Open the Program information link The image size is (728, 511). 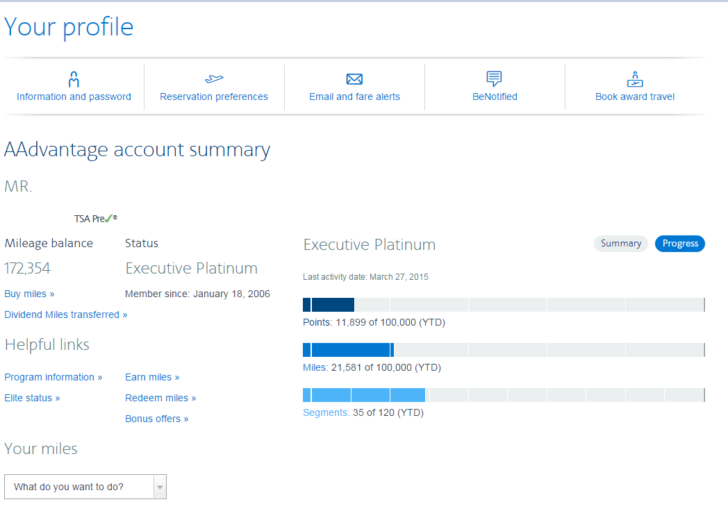click(53, 377)
